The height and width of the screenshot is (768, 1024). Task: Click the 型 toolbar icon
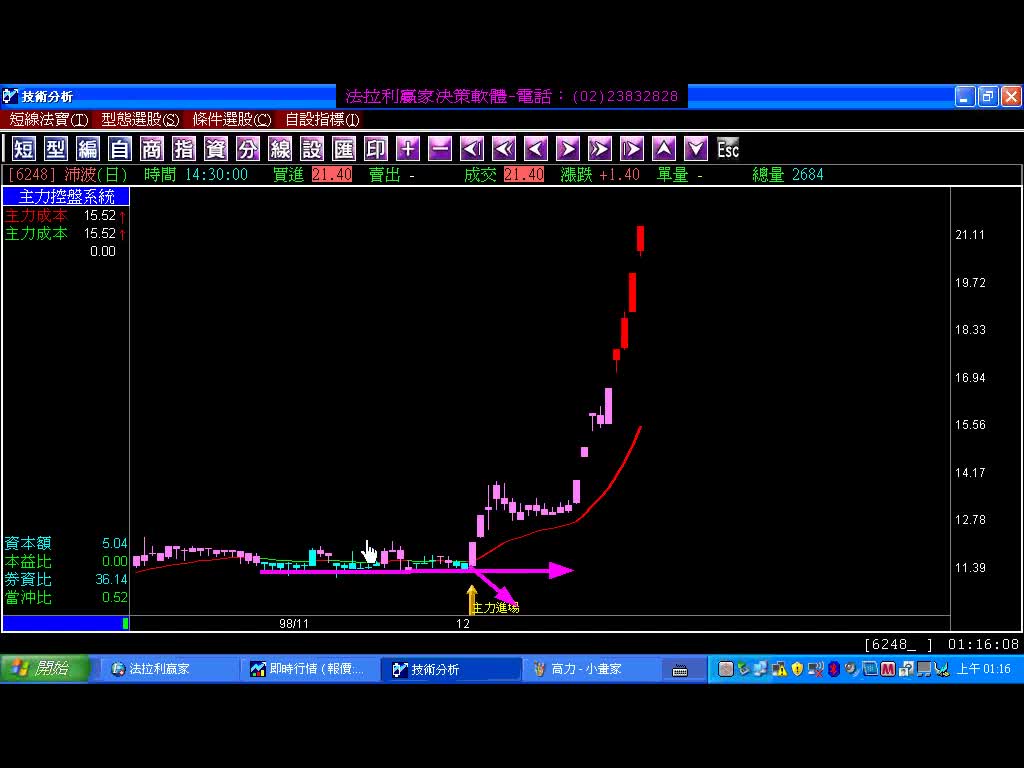[56, 149]
